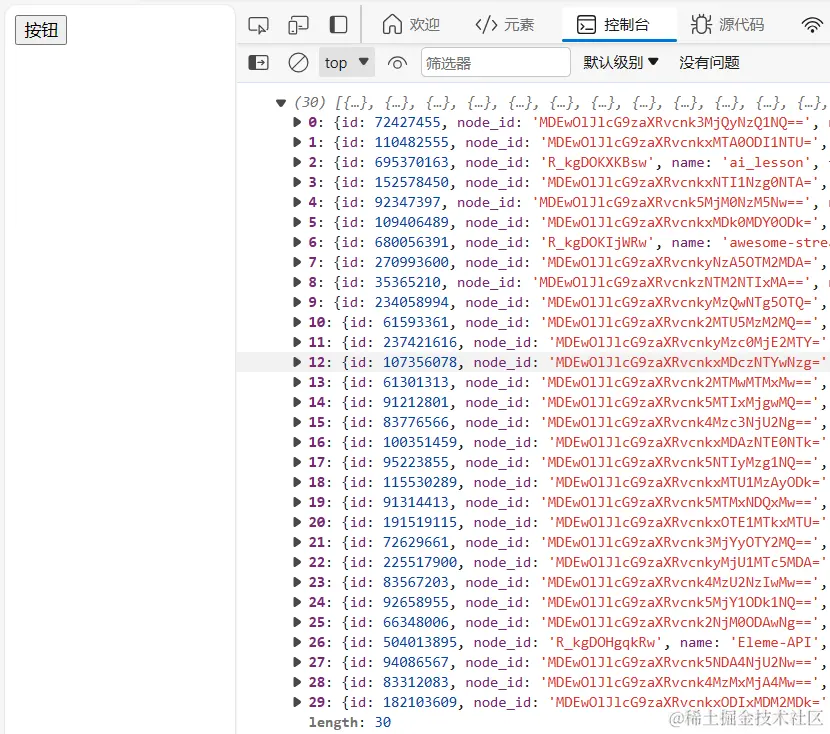830x734 pixels.
Task: Show the console sidebar
Action: click(x=259, y=62)
